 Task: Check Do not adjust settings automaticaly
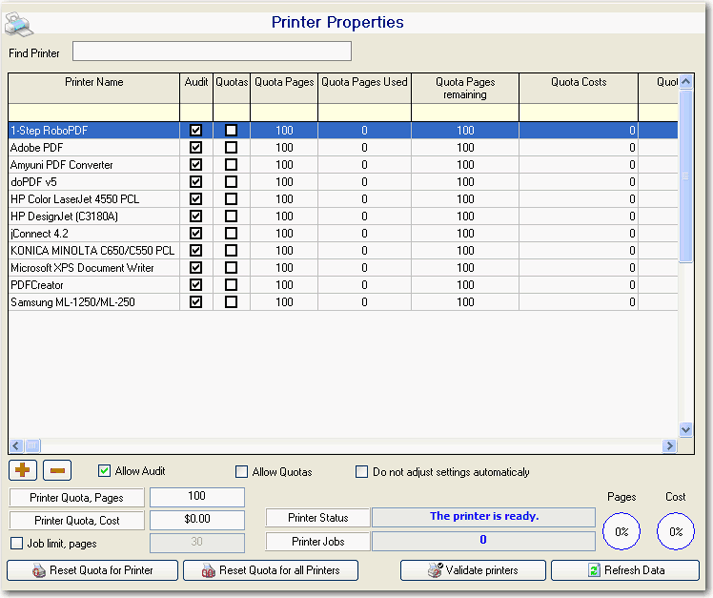[362, 472]
